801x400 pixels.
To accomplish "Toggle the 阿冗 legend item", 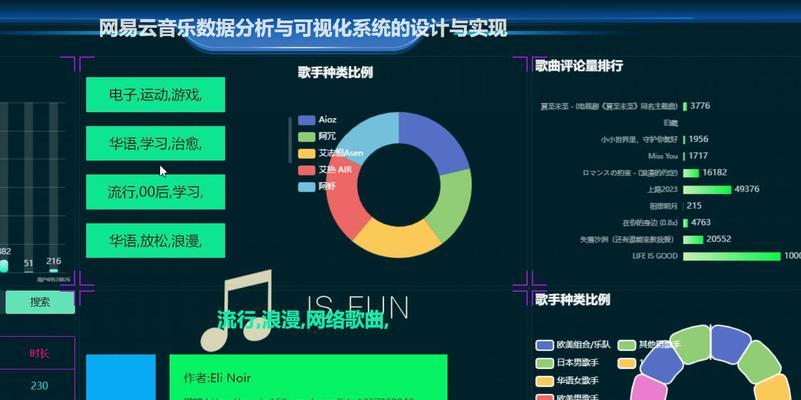I will tap(317, 136).
